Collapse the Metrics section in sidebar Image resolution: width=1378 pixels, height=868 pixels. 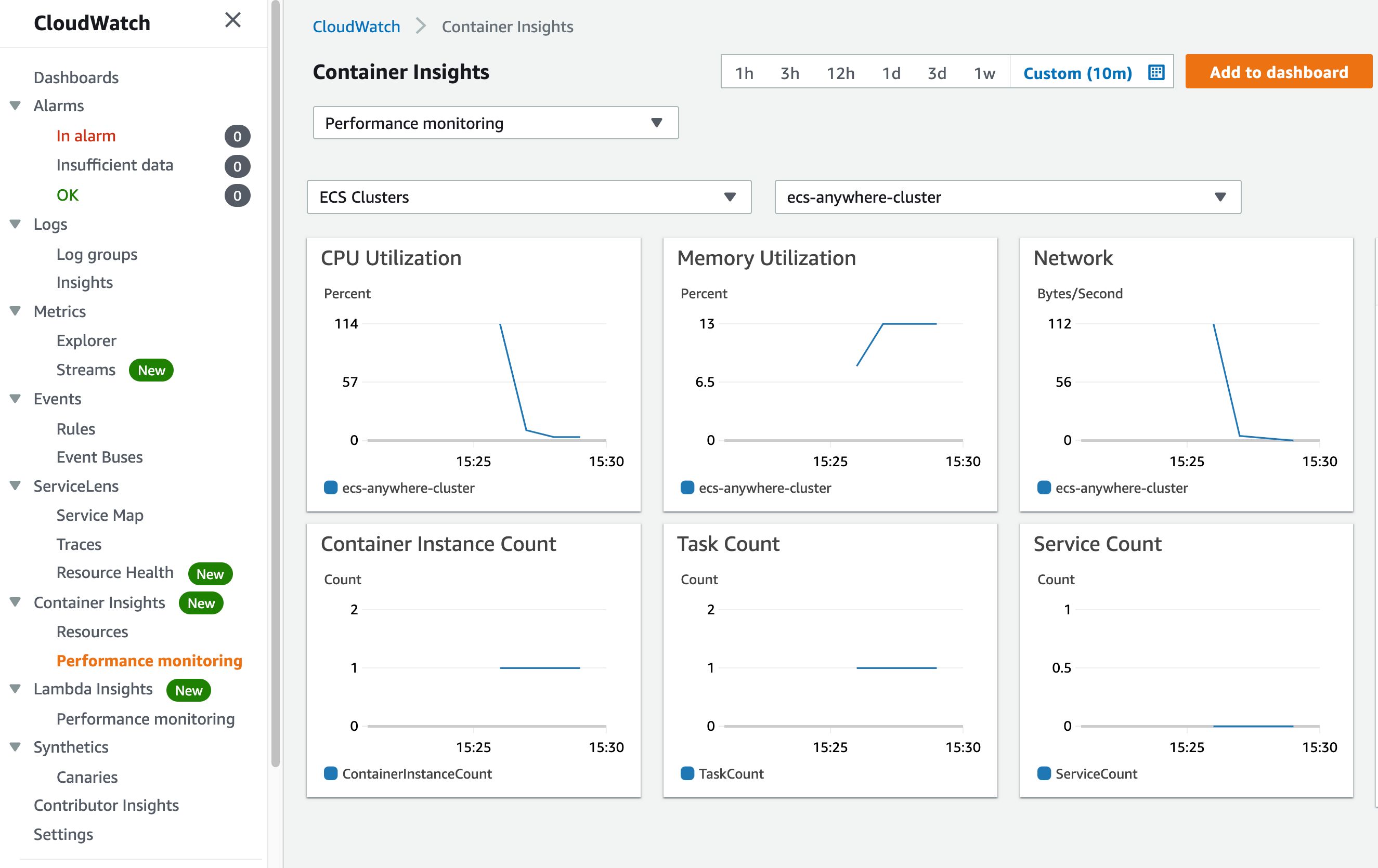[x=16, y=311]
